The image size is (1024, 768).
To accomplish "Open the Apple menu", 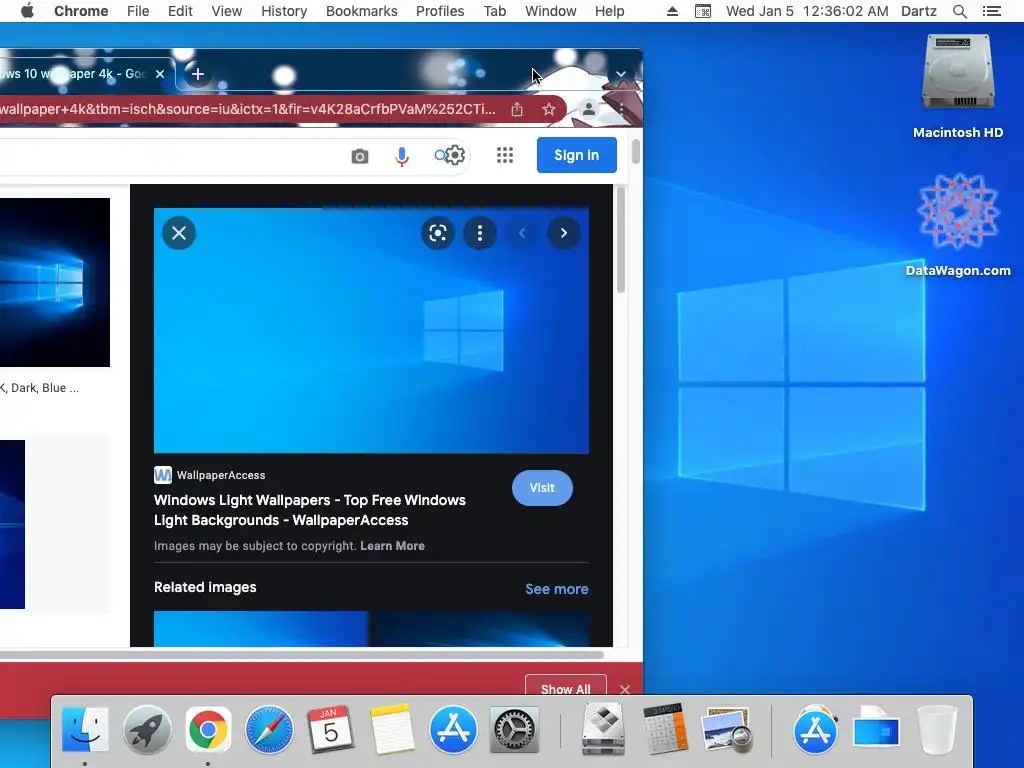I will pyautogui.click(x=27, y=11).
